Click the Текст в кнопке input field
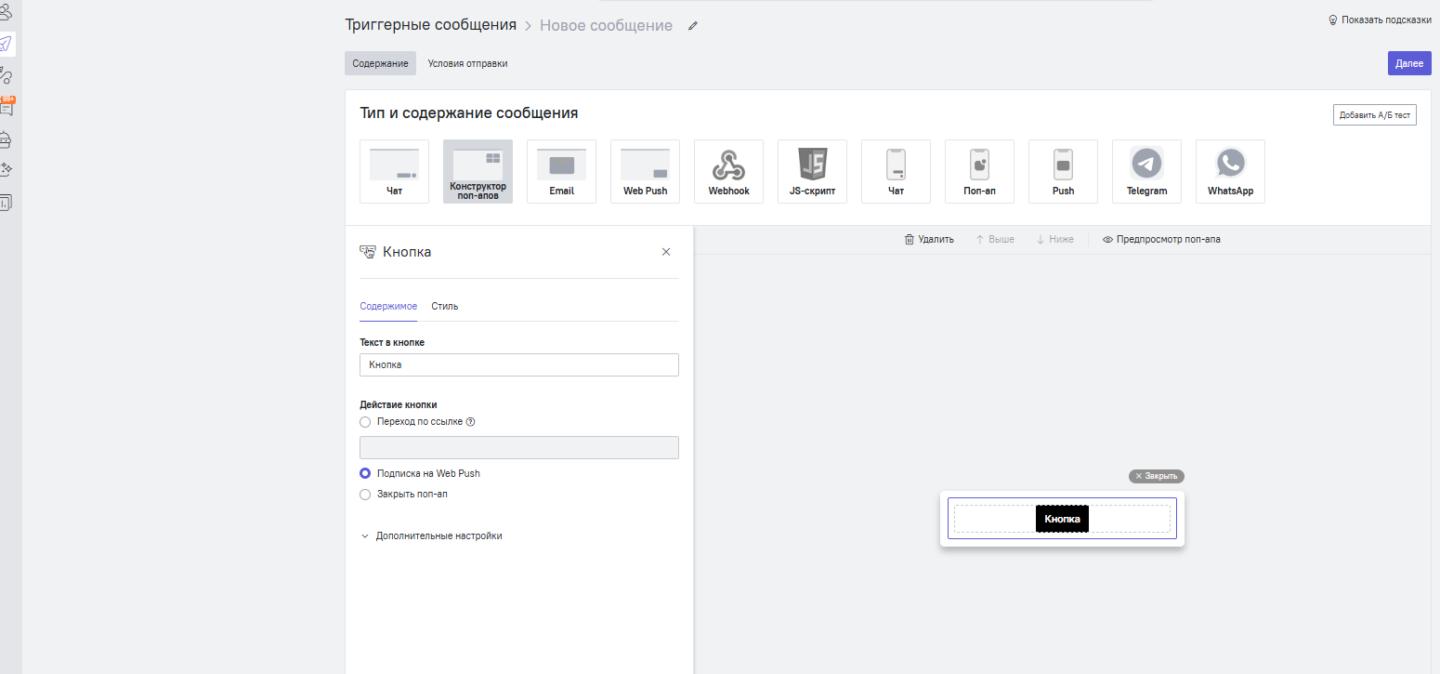 pos(519,365)
